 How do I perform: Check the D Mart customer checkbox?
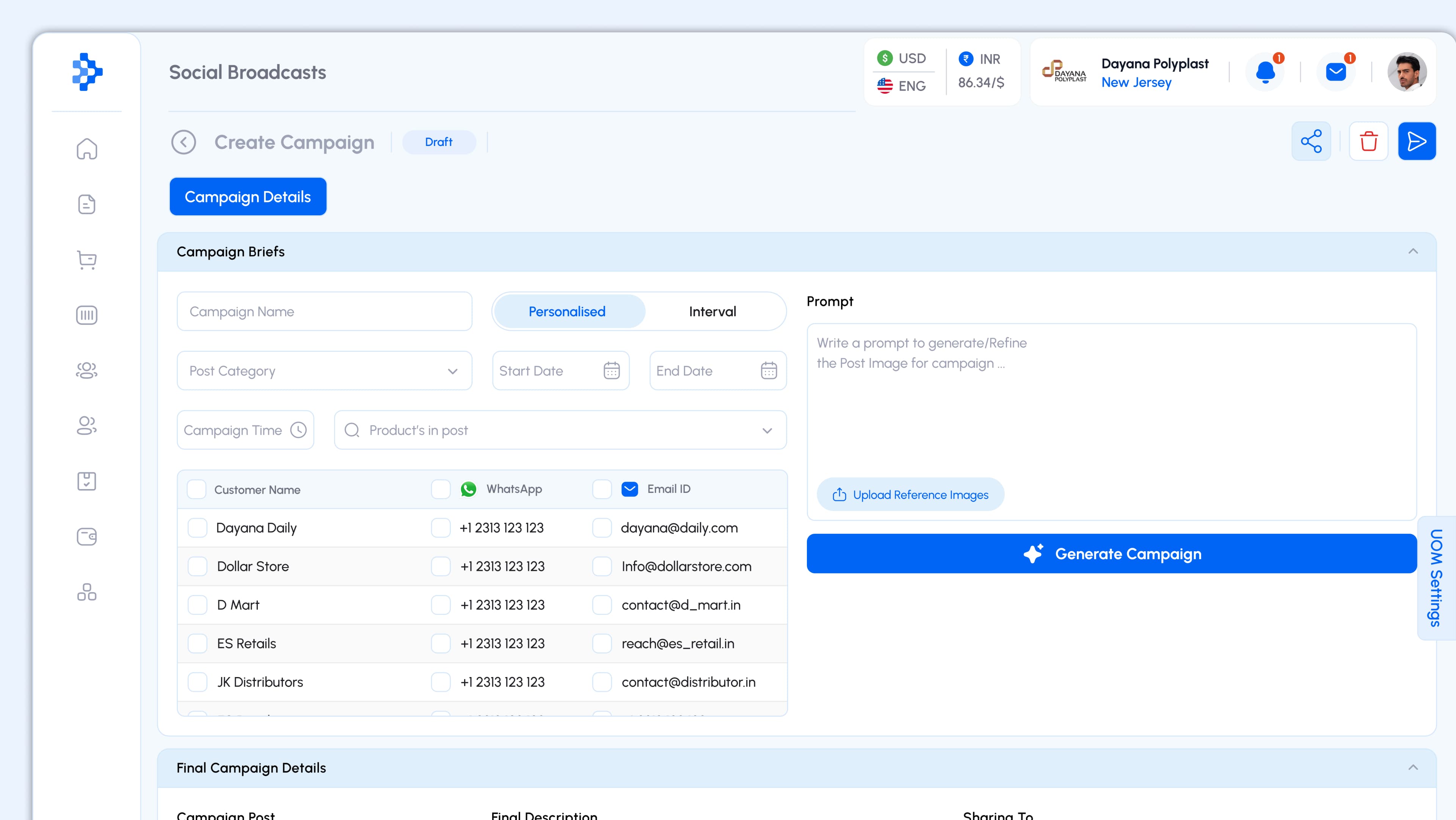[197, 605]
